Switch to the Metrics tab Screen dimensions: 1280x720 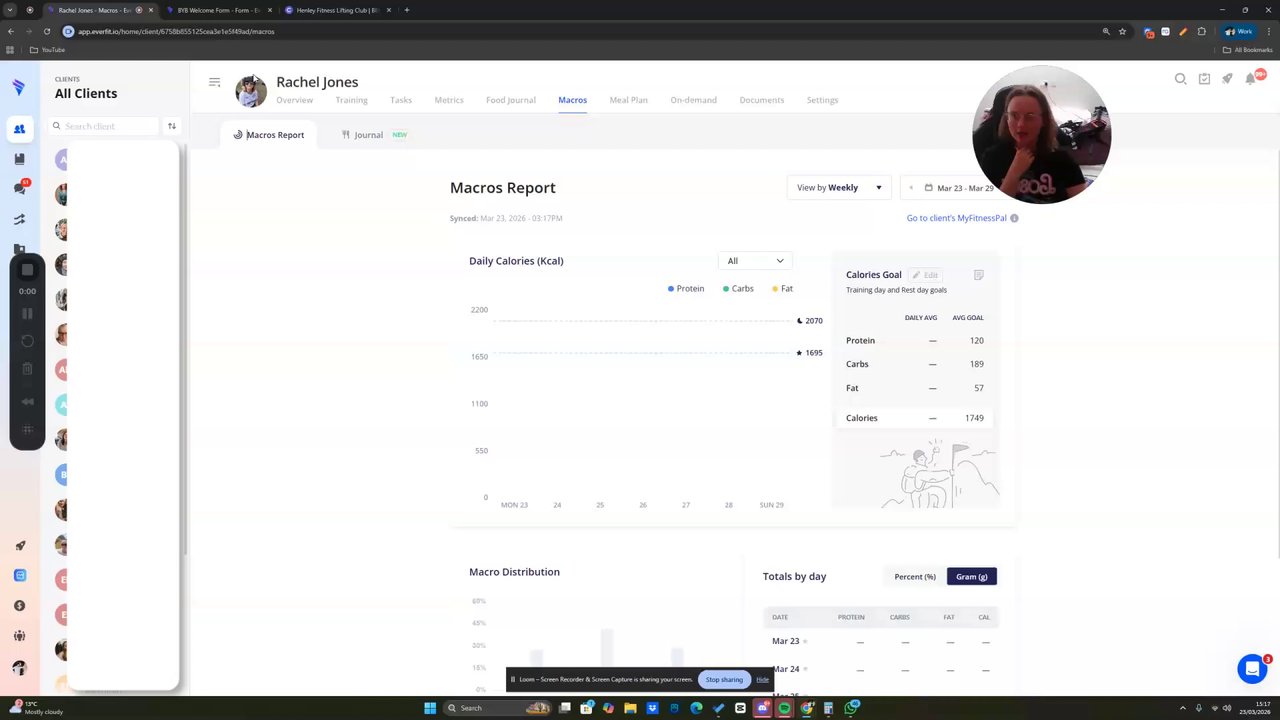(449, 100)
